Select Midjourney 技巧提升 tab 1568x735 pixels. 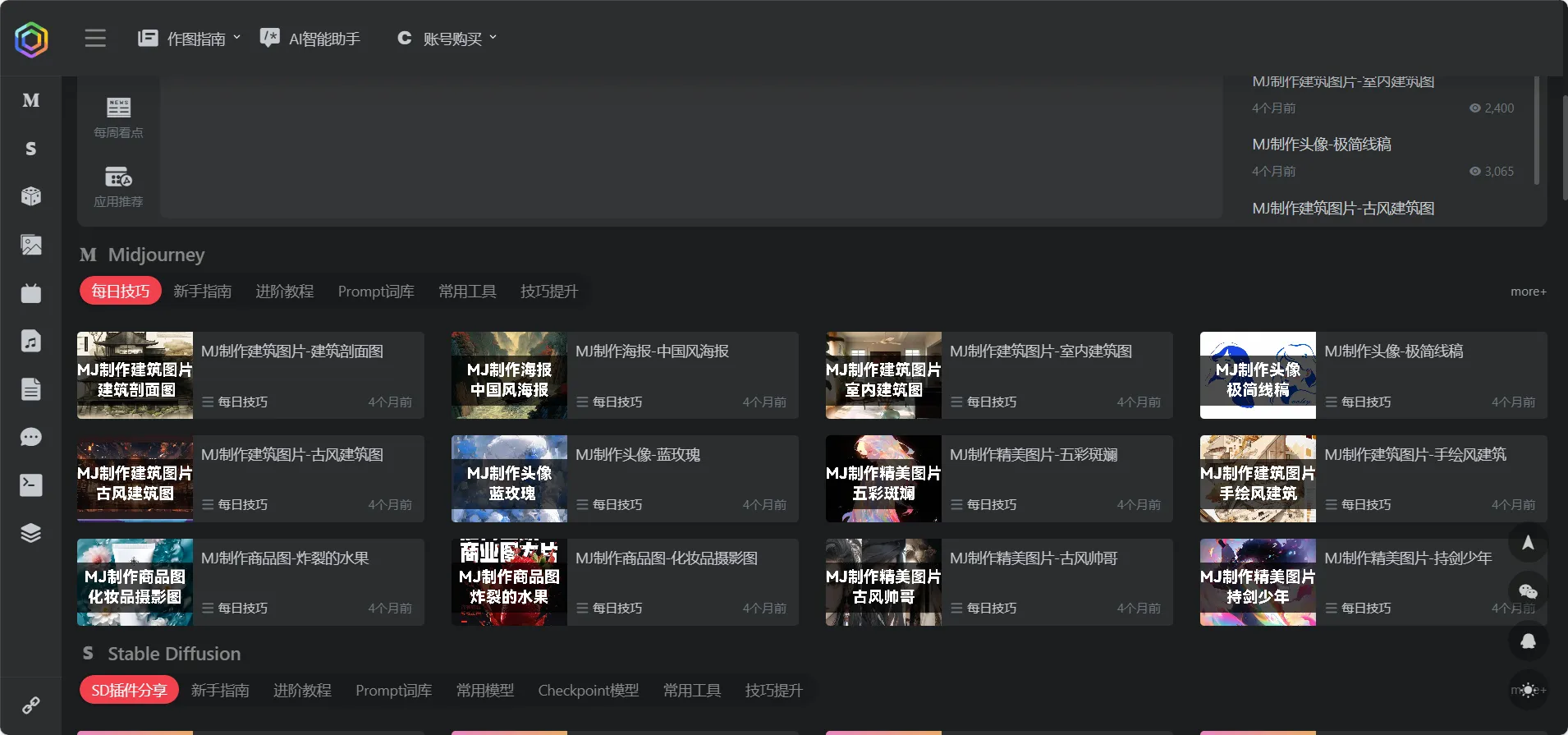(549, 292)
